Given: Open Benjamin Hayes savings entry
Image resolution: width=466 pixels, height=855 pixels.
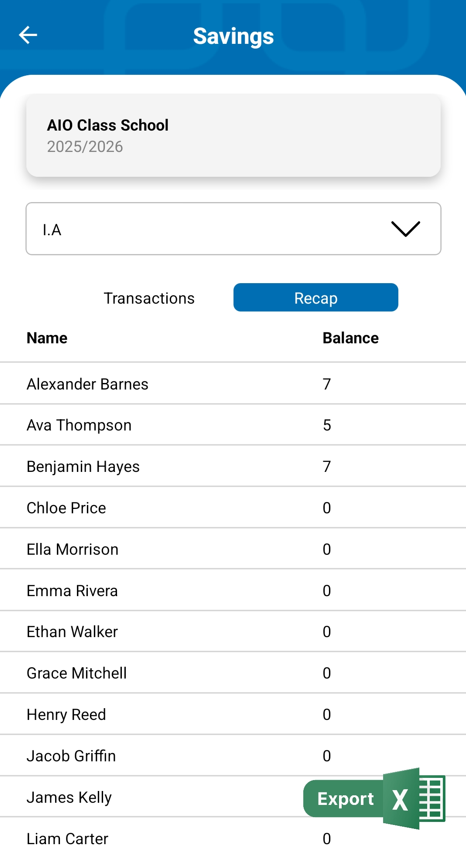Looking at the screenshot, I should 233,466.
